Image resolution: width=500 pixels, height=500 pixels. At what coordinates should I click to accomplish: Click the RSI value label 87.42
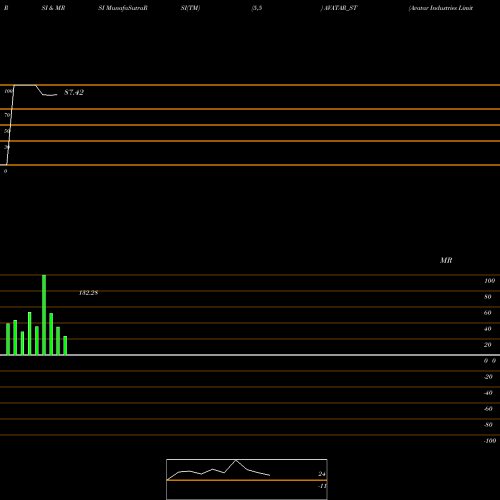[x=74, y=92]
